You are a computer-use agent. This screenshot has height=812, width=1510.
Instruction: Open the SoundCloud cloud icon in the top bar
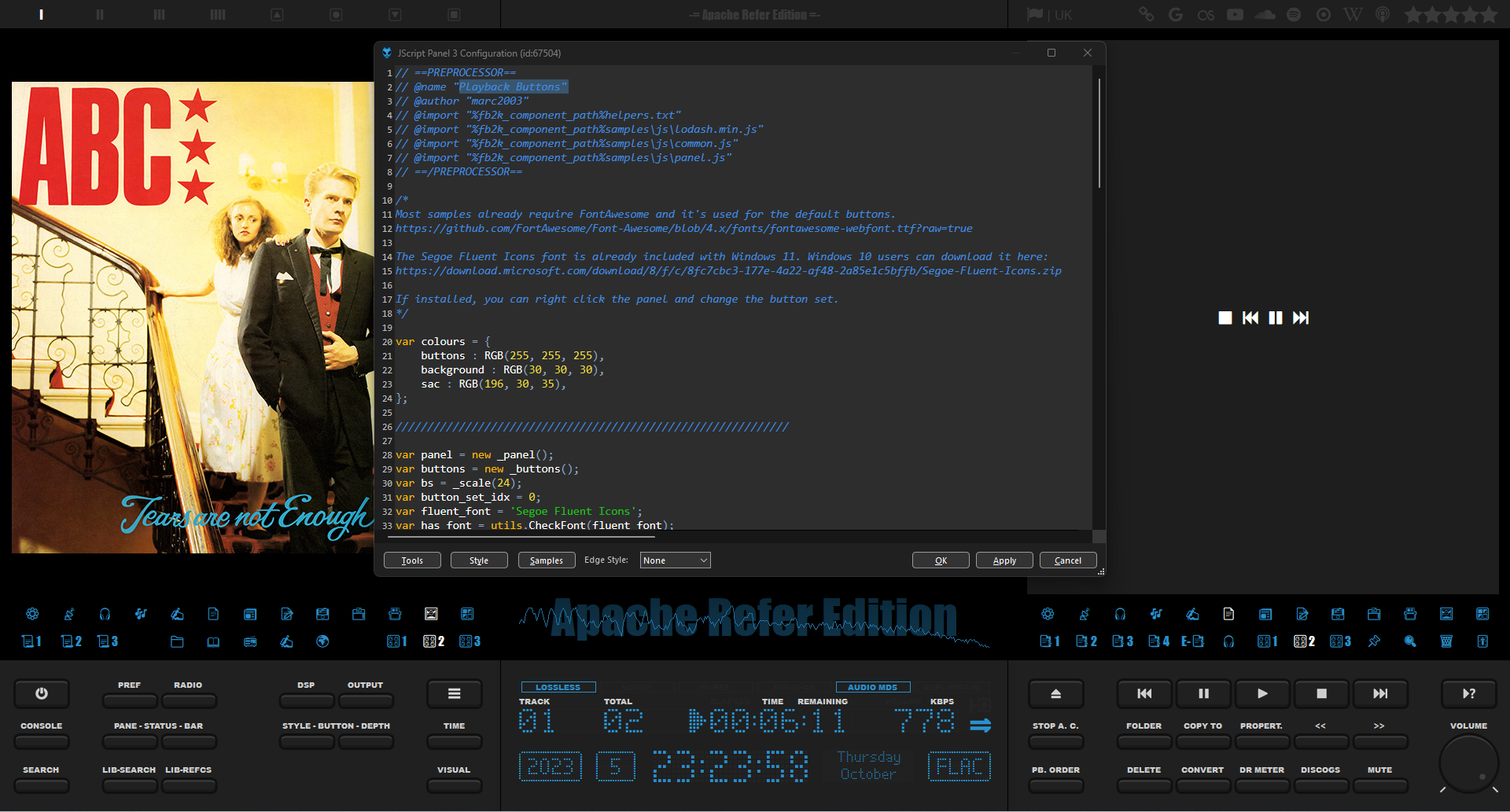[1265, 15]
